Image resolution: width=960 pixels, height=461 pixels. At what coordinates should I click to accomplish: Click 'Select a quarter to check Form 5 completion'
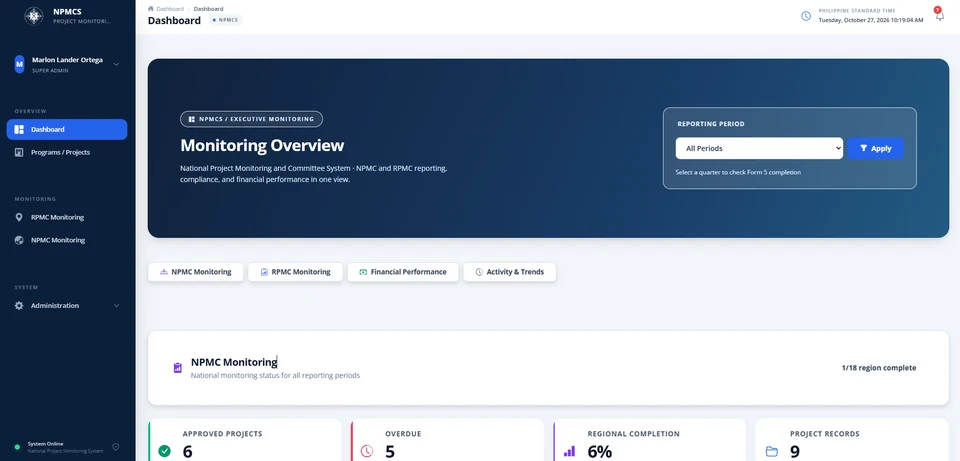[x=738, y=172]
